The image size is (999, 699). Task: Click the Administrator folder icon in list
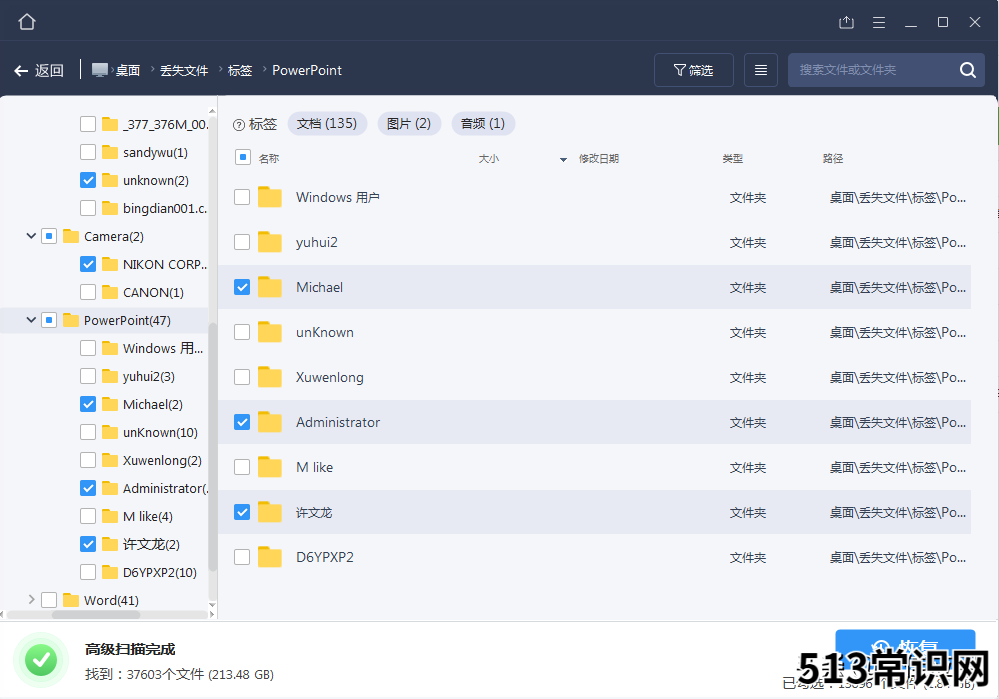270,422
